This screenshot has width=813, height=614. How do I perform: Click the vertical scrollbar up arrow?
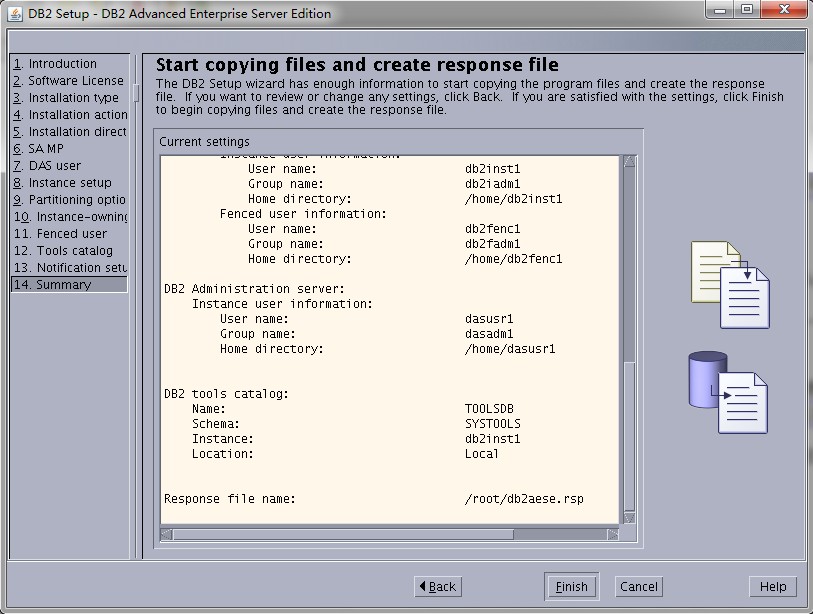[629, 161]
